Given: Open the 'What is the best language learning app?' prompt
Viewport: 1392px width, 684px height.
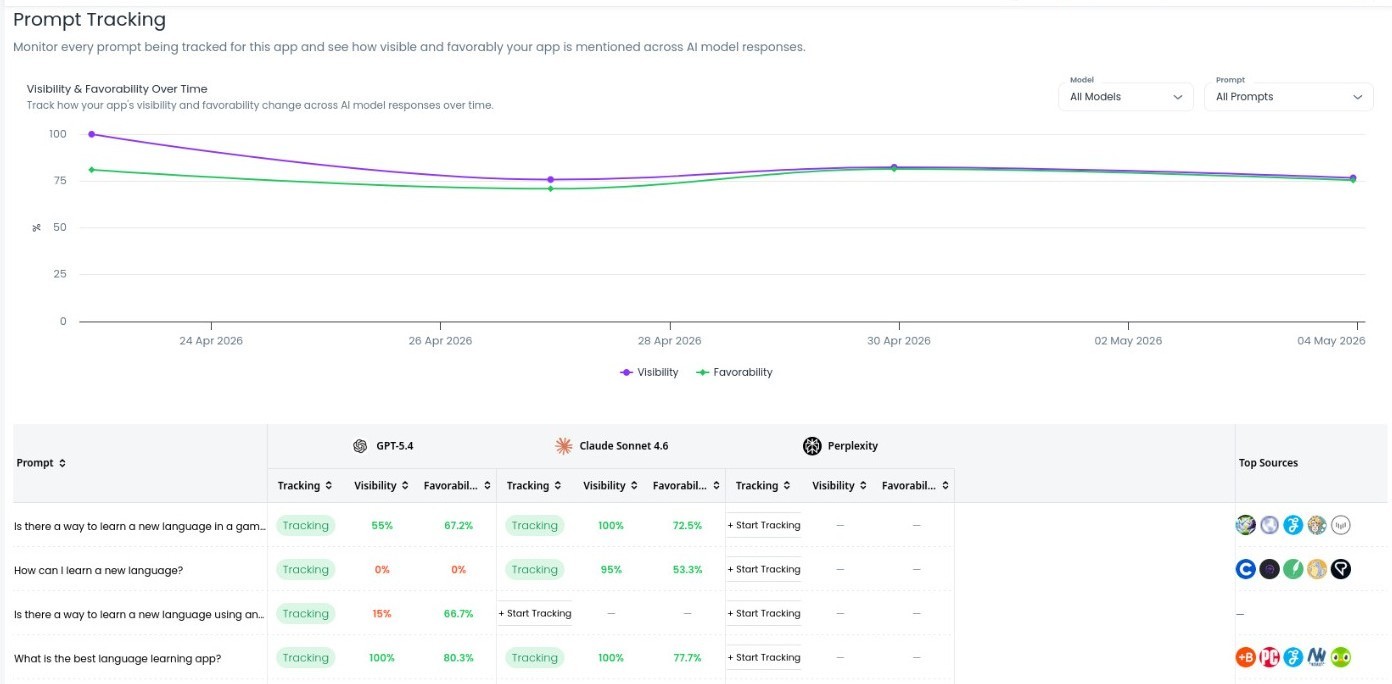Looking at the screenshot, I should point(118,658).
